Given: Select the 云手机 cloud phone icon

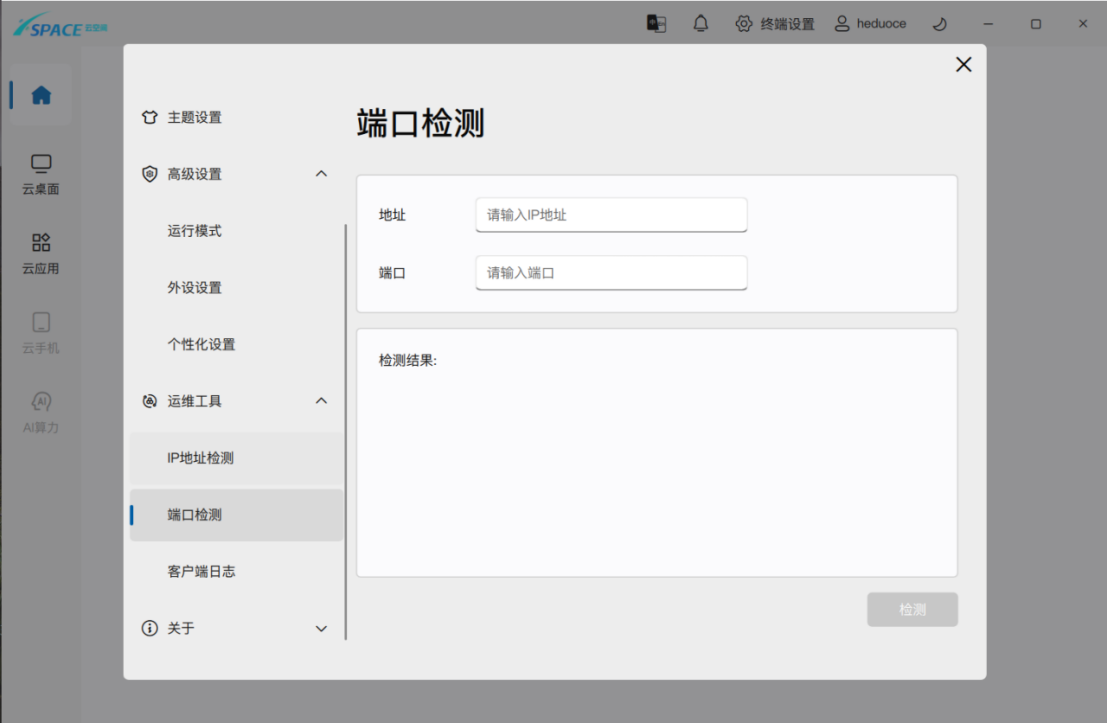Looking at the screenshot, I should tap(41, 333).
